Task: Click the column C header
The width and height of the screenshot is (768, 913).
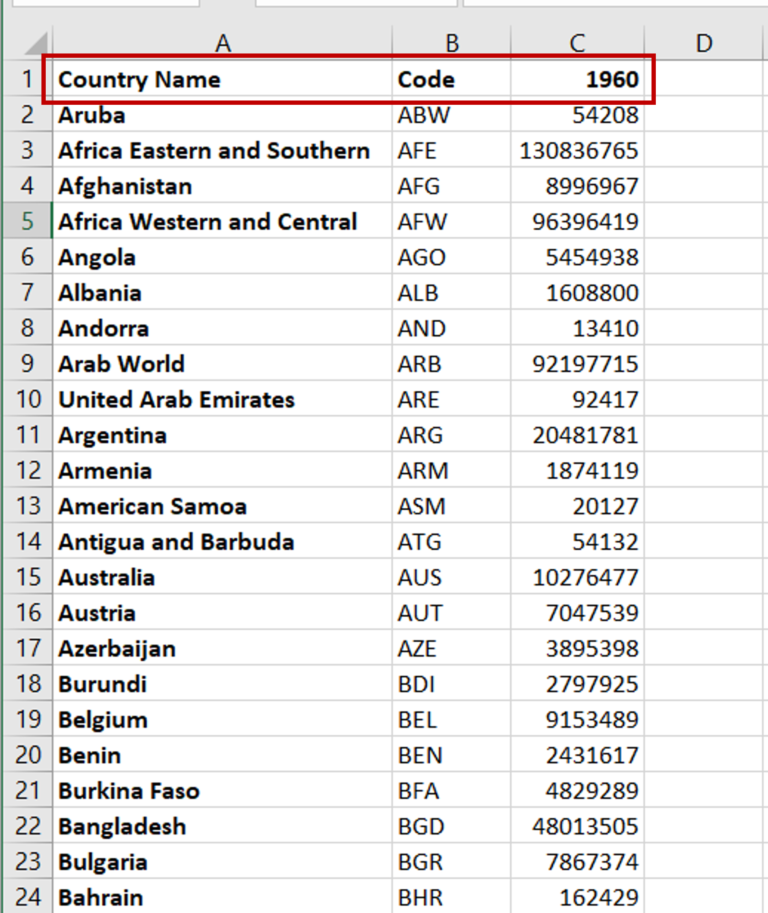Action: pos(577,42)
